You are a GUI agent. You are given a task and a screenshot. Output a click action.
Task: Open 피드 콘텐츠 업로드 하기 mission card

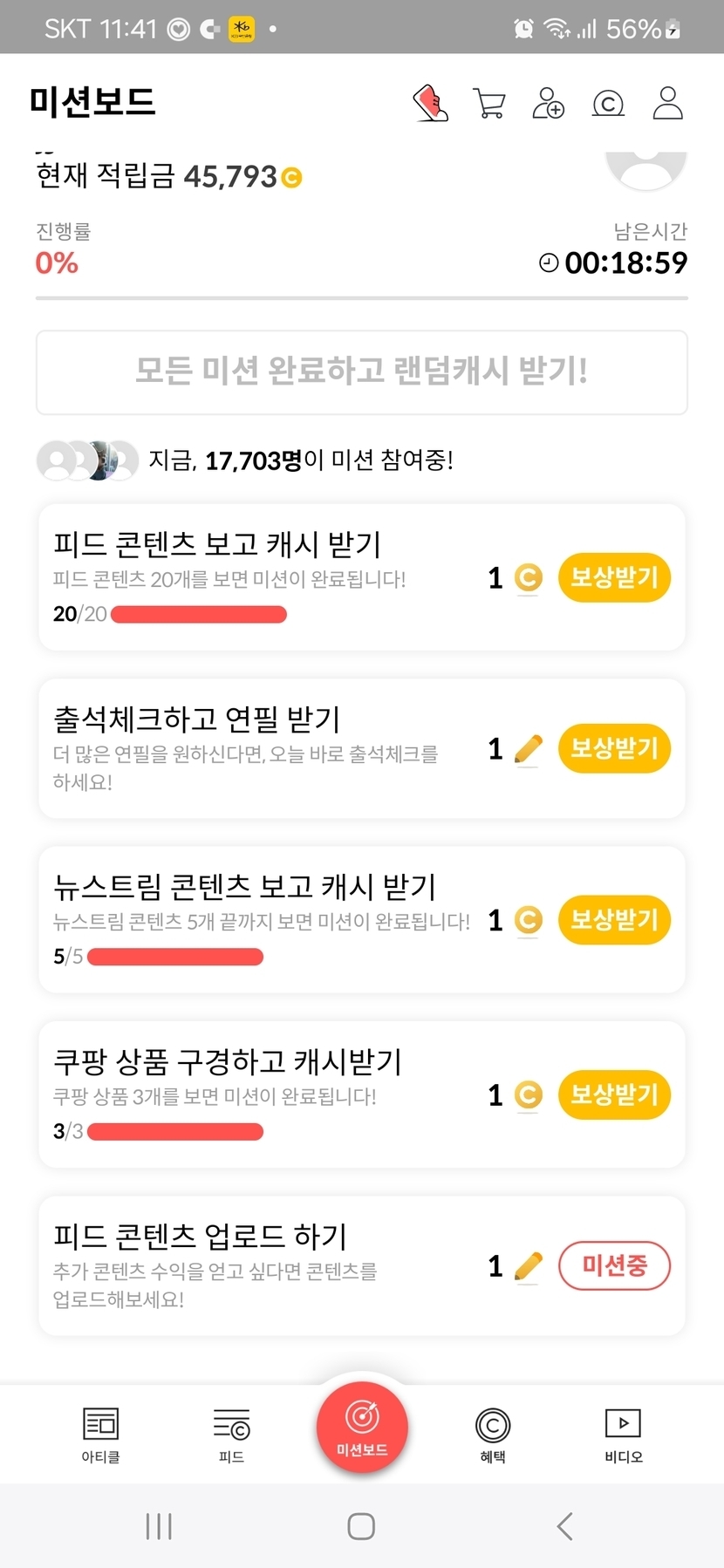(x=262, y=1265)
